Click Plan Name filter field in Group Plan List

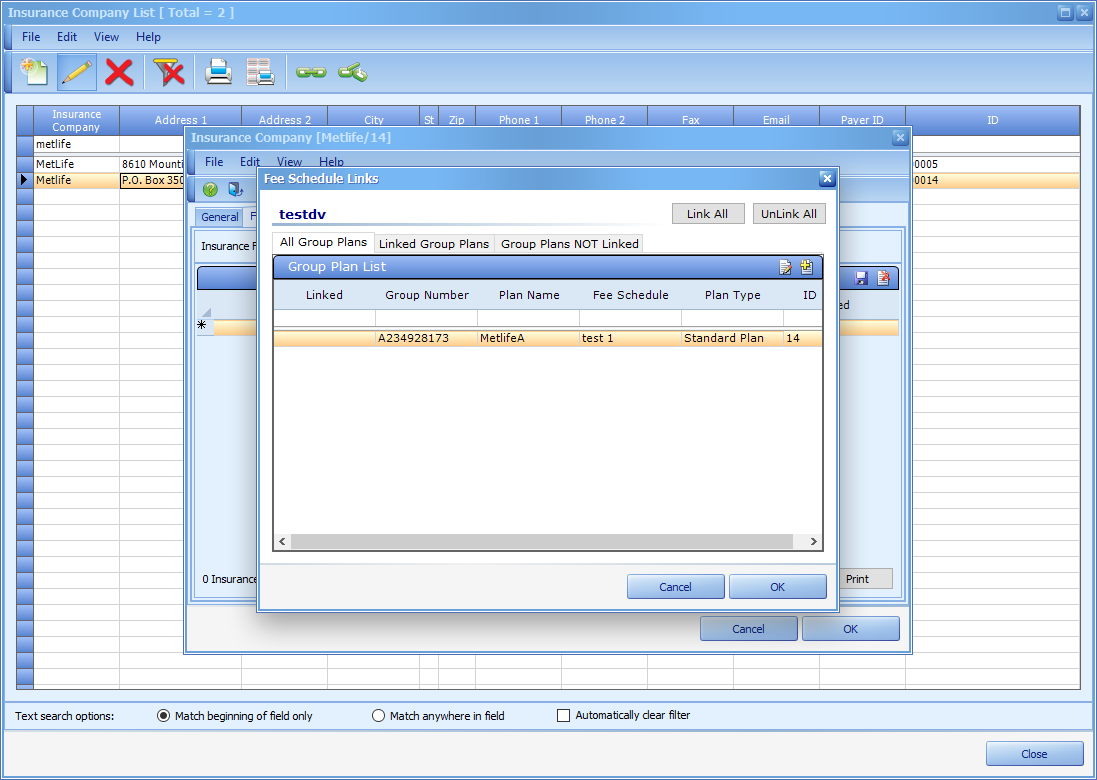[528, 318]
